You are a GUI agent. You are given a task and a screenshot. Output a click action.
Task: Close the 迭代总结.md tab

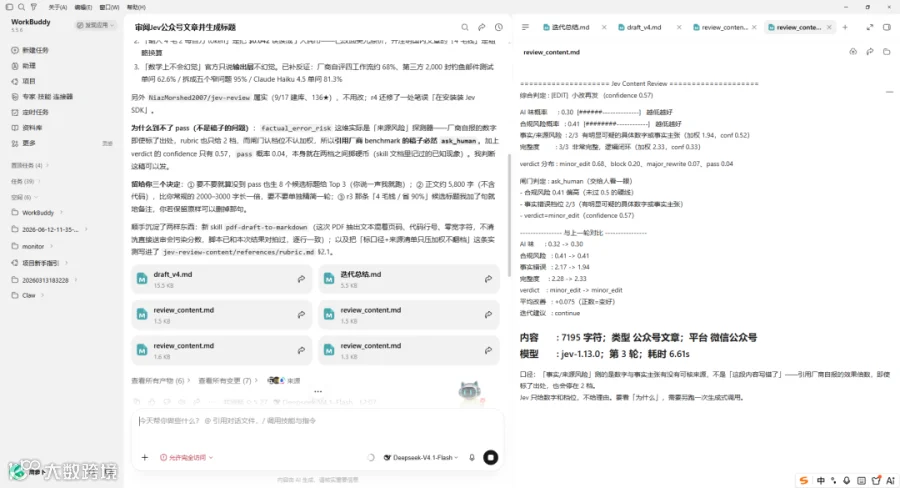coord(604,27)
